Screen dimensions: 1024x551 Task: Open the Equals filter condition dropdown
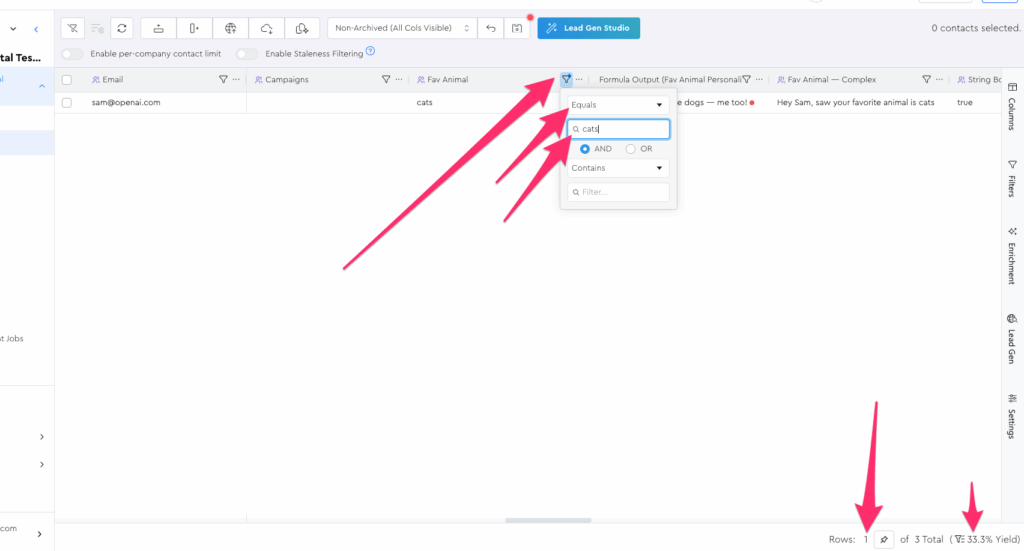coord(618,105)
